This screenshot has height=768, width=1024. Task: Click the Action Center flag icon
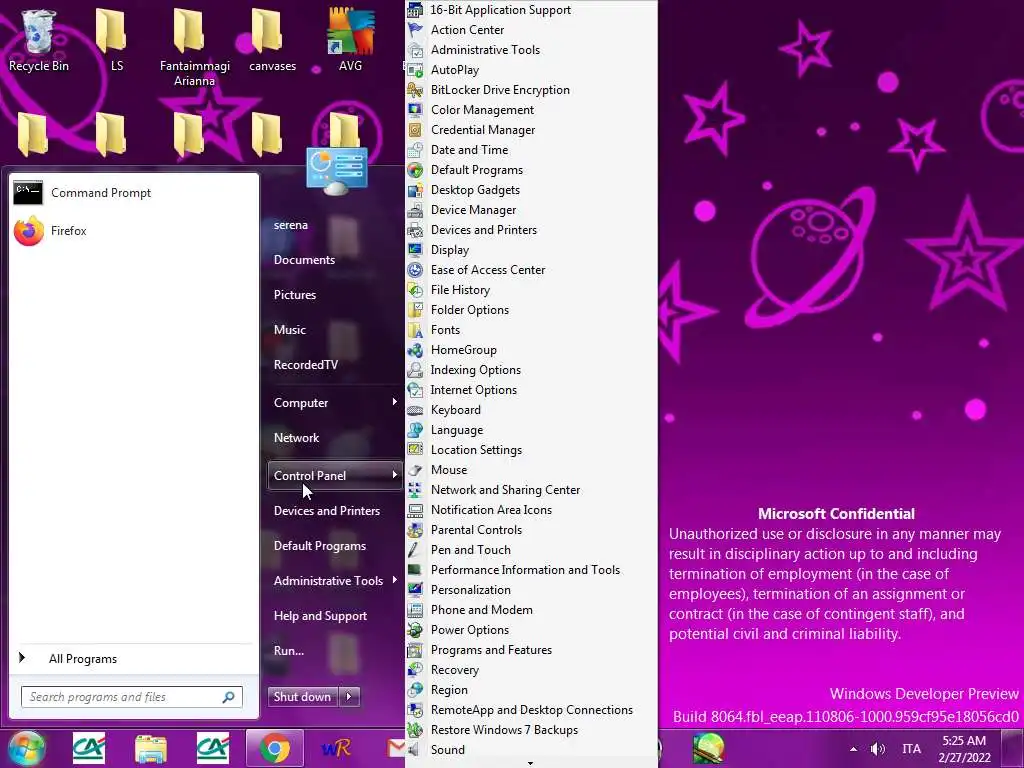click(415, 30)
